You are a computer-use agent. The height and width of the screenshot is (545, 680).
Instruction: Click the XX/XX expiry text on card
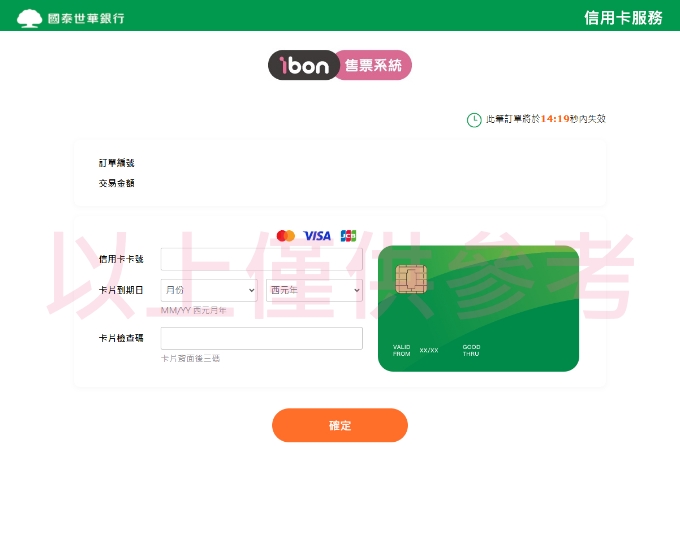[x=429, y=350]
